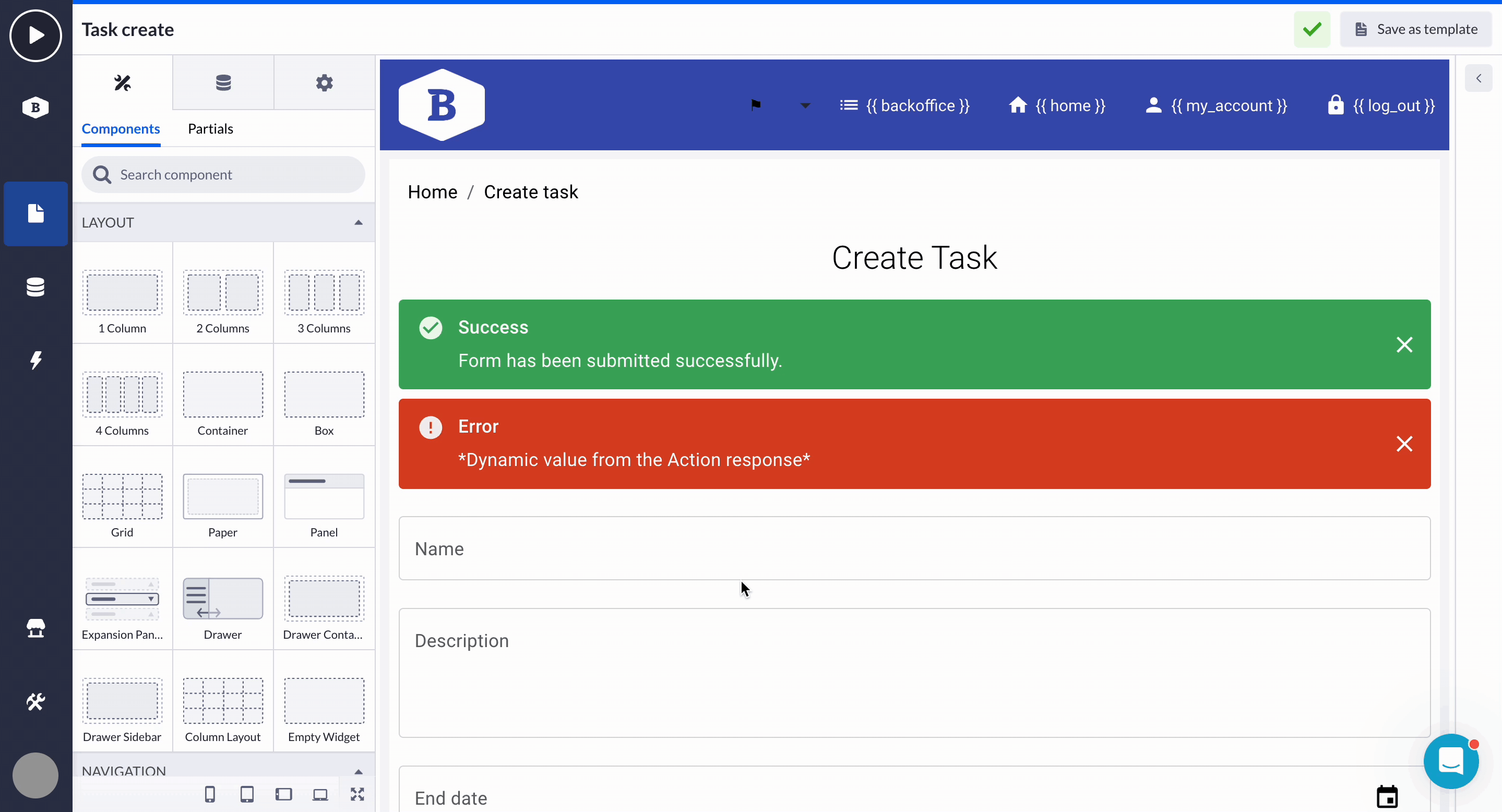The image size is (1502, 812).
Task: Select the Pages icon in left sidebar
Action: point(35,213)
